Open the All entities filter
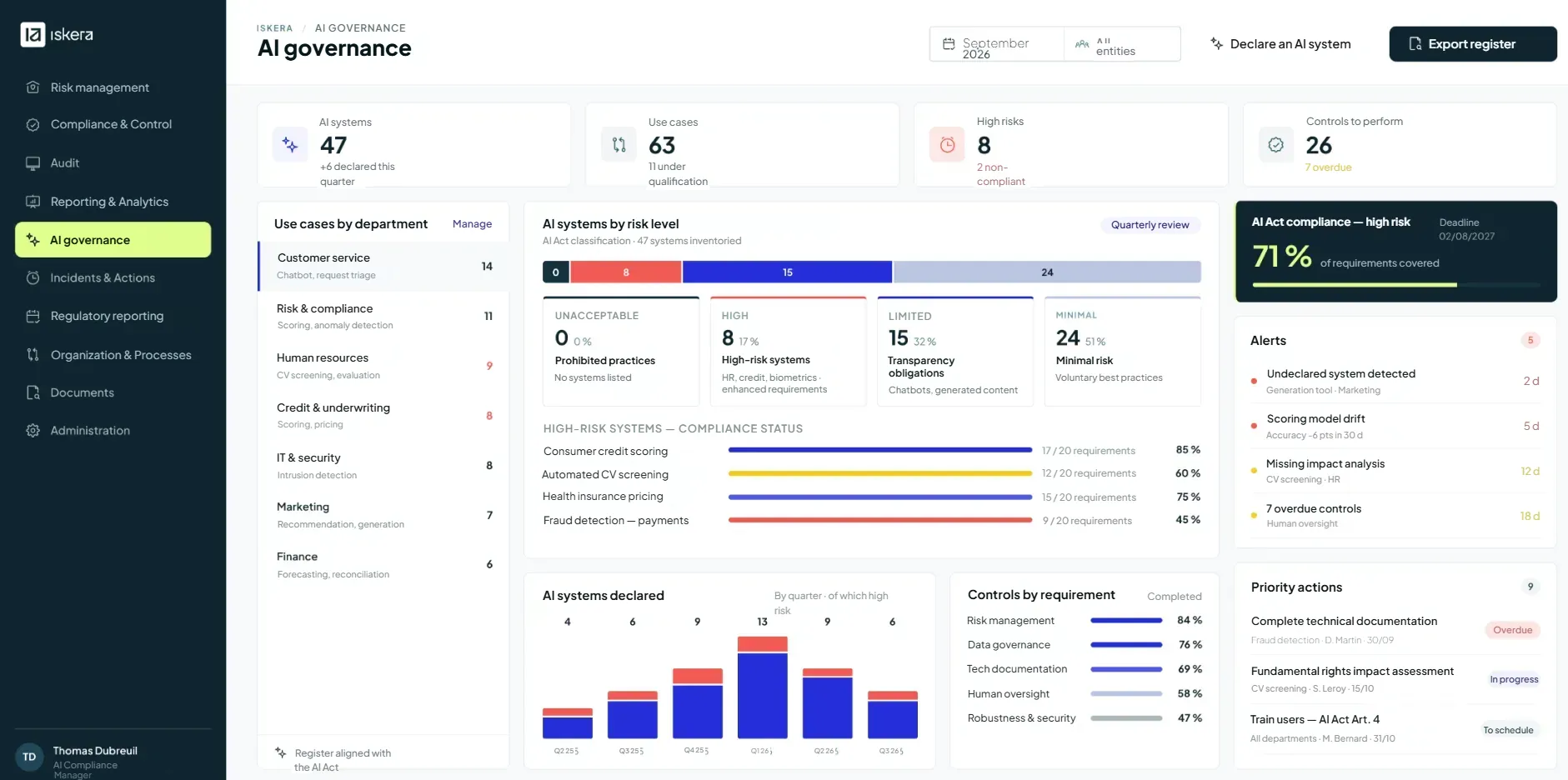 point(1122,44)
